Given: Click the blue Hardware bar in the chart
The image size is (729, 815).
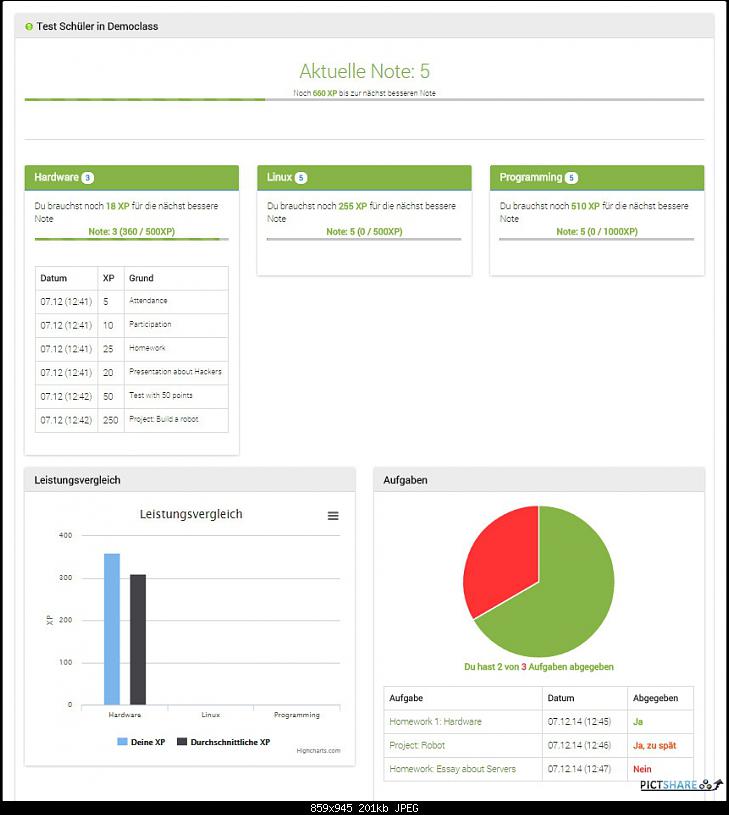Looking at the screenshot, I should click(112, 630).
